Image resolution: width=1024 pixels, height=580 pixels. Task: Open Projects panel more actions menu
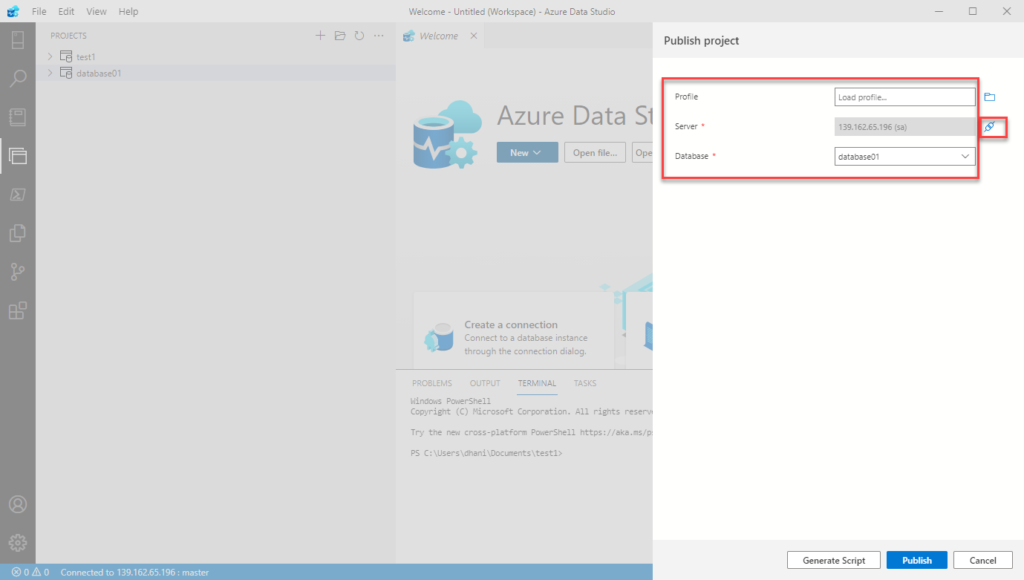coord(379,35)
